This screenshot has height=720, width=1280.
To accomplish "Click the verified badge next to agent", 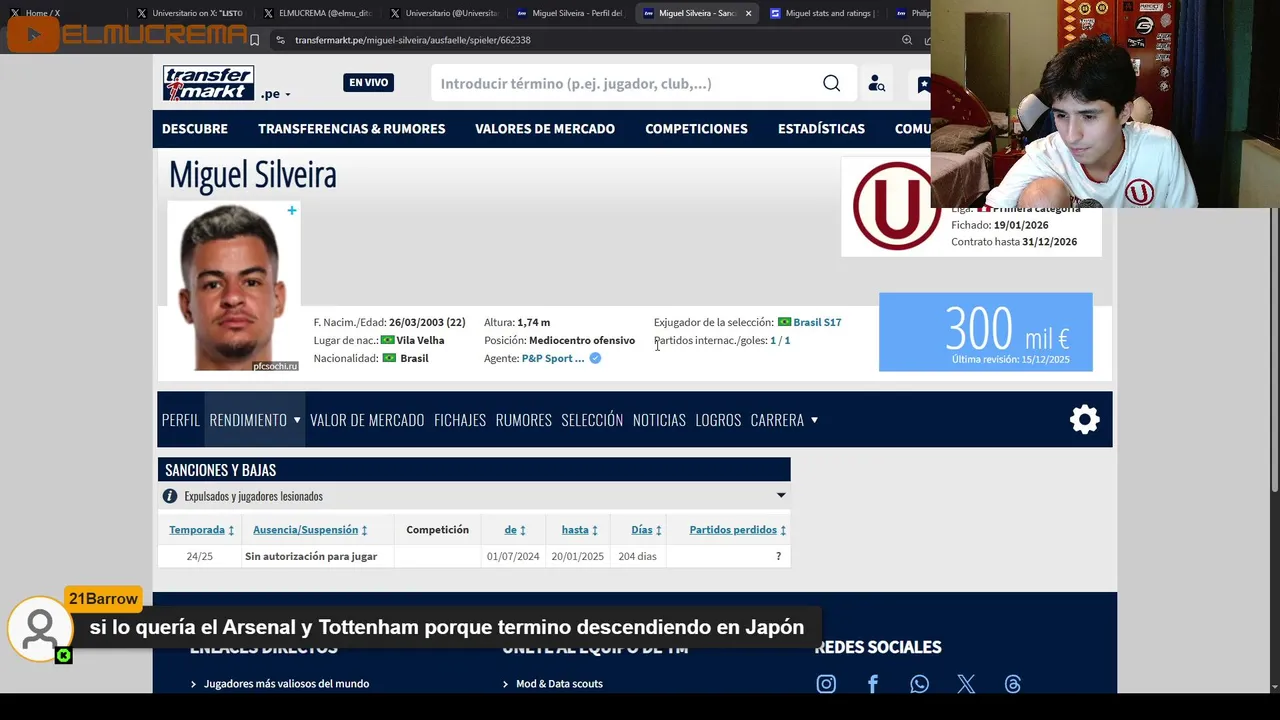I will 595,358.
